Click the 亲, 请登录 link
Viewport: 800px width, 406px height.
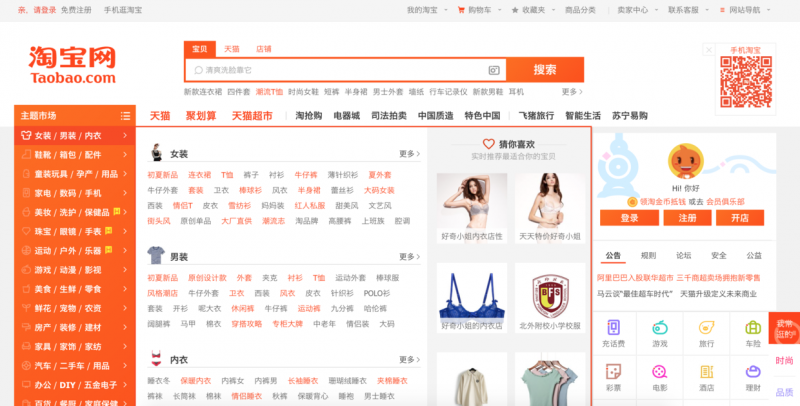coord(37,10)
